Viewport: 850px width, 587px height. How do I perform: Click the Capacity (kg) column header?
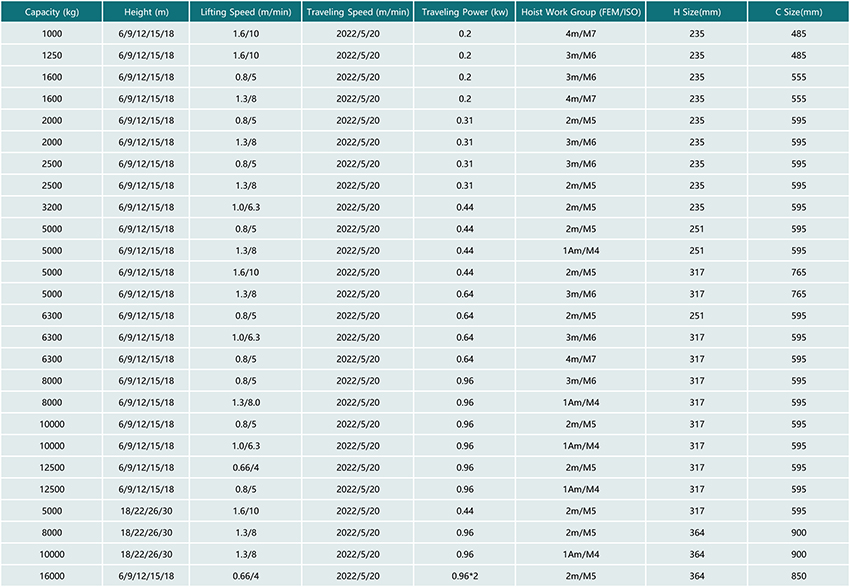pos(51,13)
